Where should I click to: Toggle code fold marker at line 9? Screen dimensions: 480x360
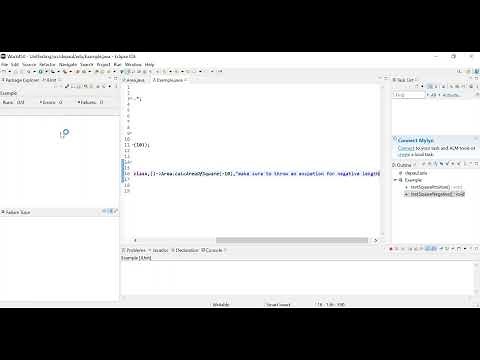[x=130, y=133]
